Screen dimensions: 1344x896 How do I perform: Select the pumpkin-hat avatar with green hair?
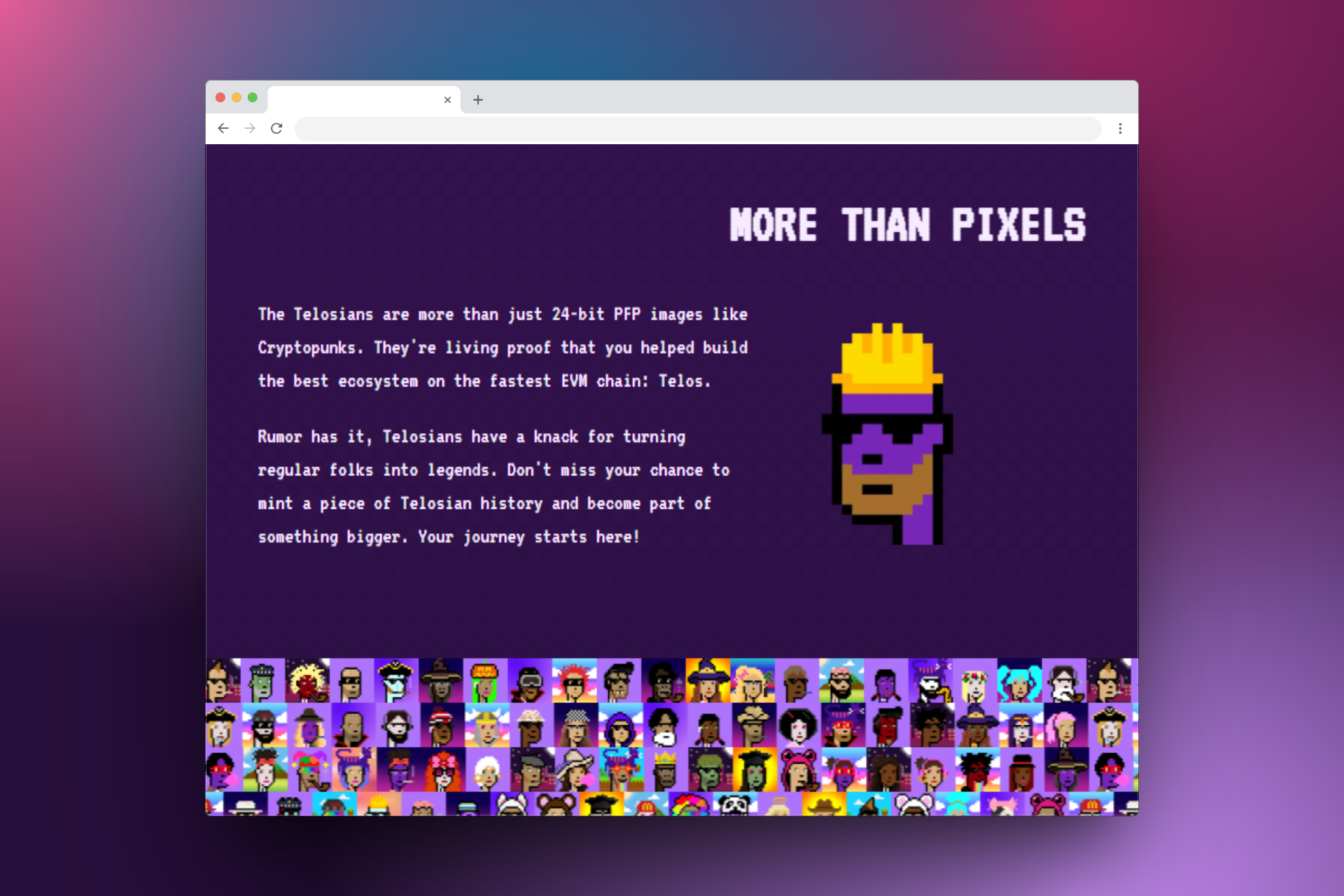coord(484,681)
